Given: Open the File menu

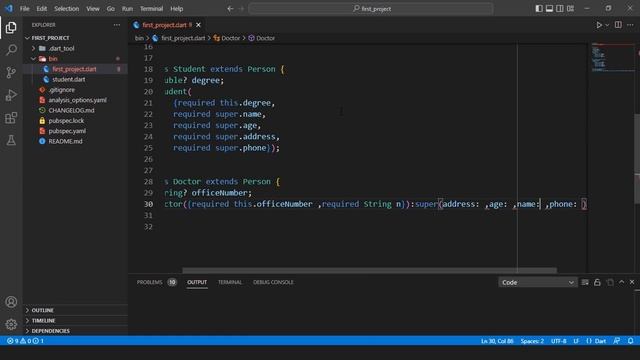Looking at the screenshot, I should [24, 9].
